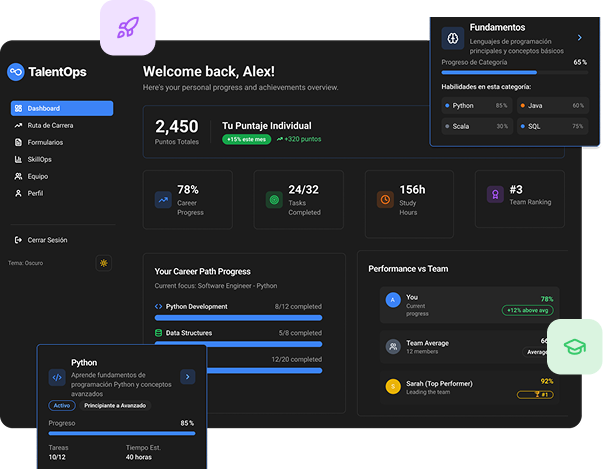Click the purple rocket icon
This screenshot has height=469, width=603.
click(127, 27)
